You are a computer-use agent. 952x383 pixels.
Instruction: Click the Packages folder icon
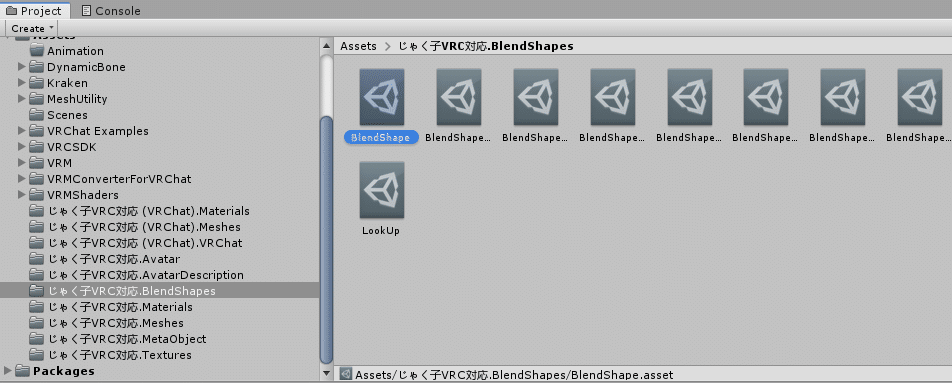pyautogui.click(x=22, y=370)
